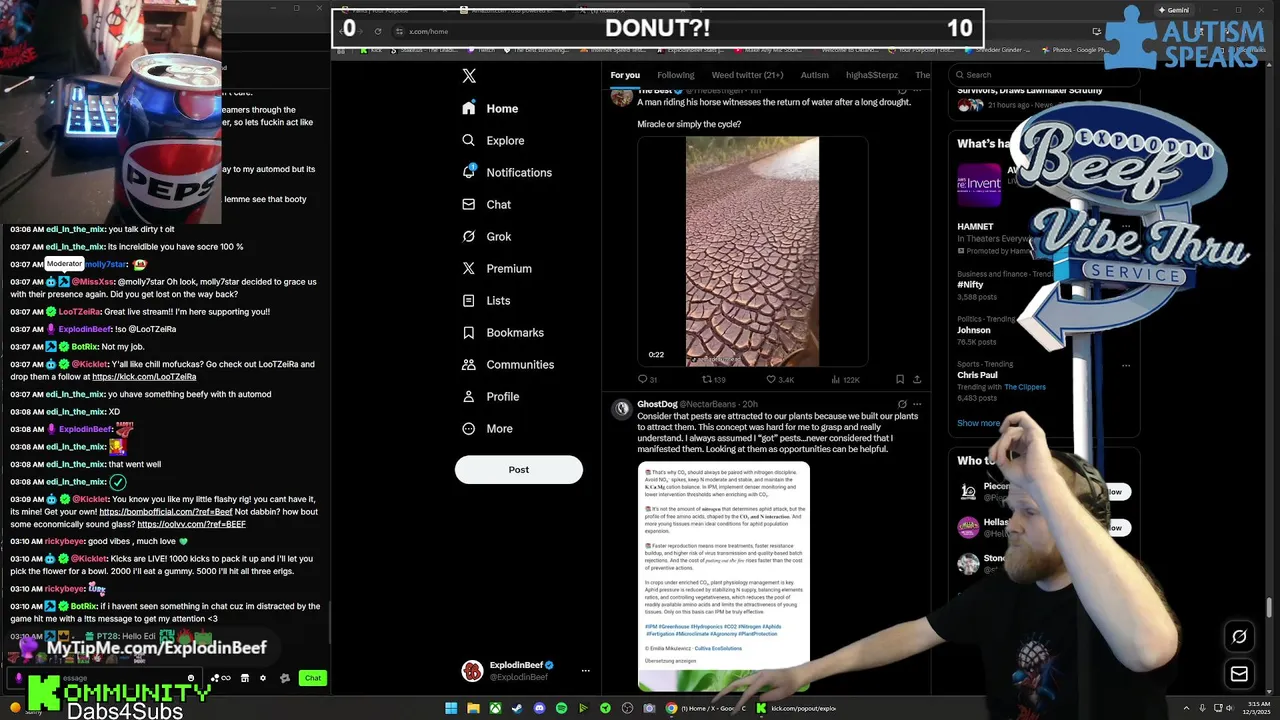The width and height of the screenshot is (1280, 720).
Task: Open emote picker in chat input
Action: [x=191, y=678]
